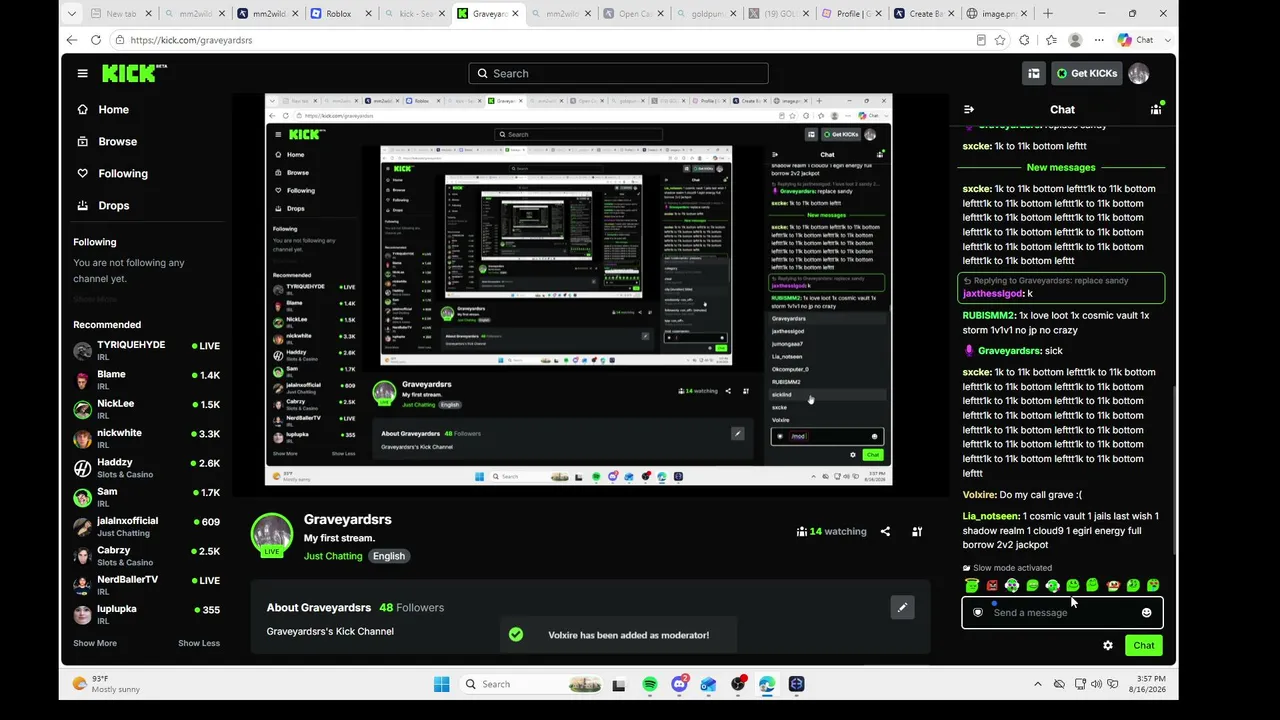Open the browser Copilot Chat button
Screen dimensions: 1280x720
tap(1135, 40)
